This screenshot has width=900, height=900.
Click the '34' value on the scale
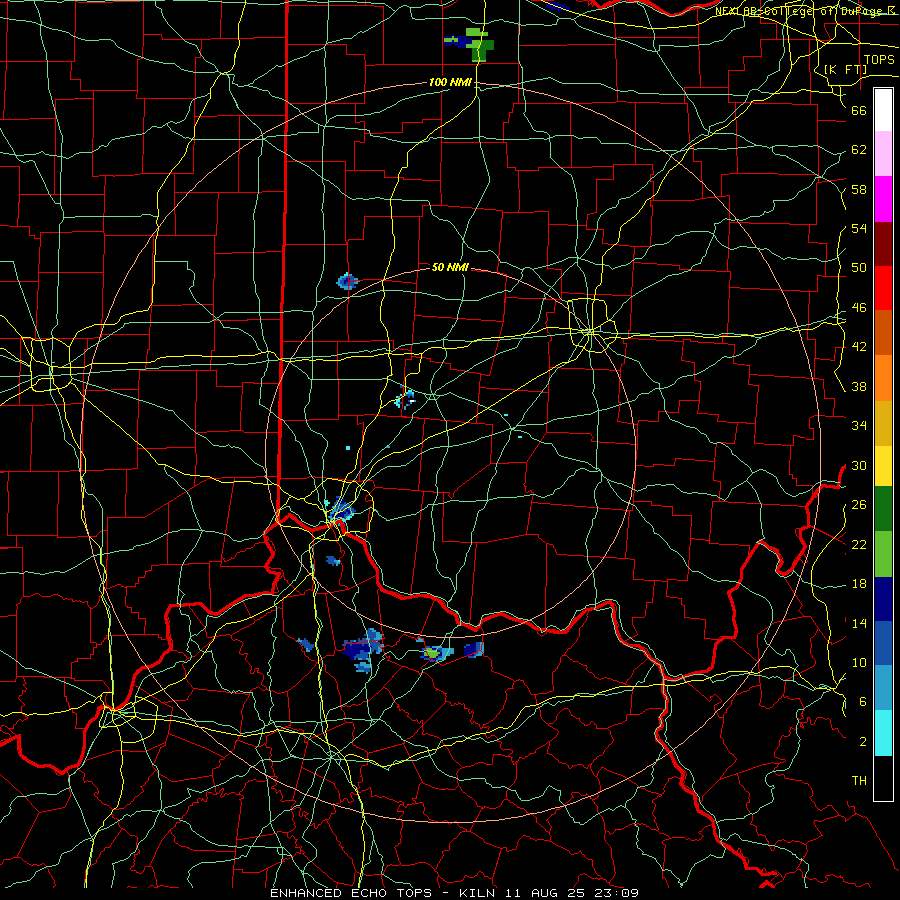click(x=859, y=426)
